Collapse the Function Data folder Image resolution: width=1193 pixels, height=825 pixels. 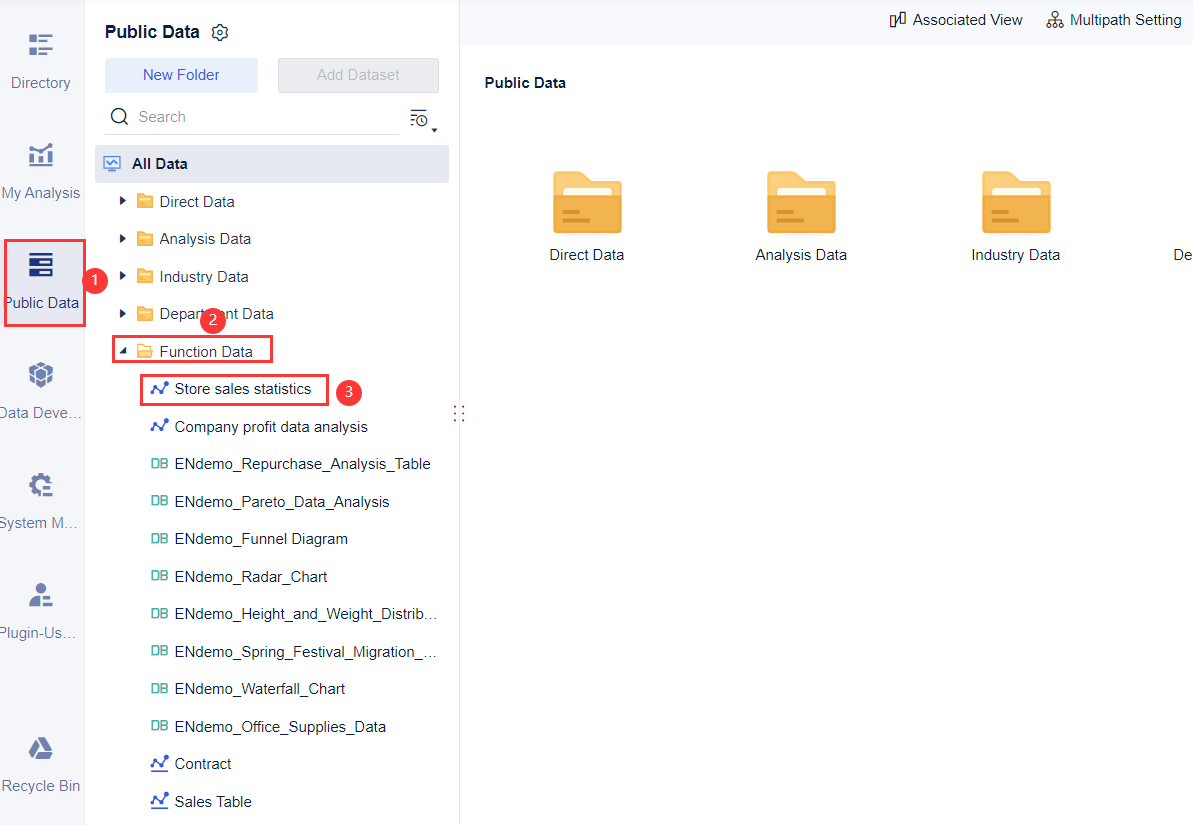pyautogui.click(x=124, y=350)
